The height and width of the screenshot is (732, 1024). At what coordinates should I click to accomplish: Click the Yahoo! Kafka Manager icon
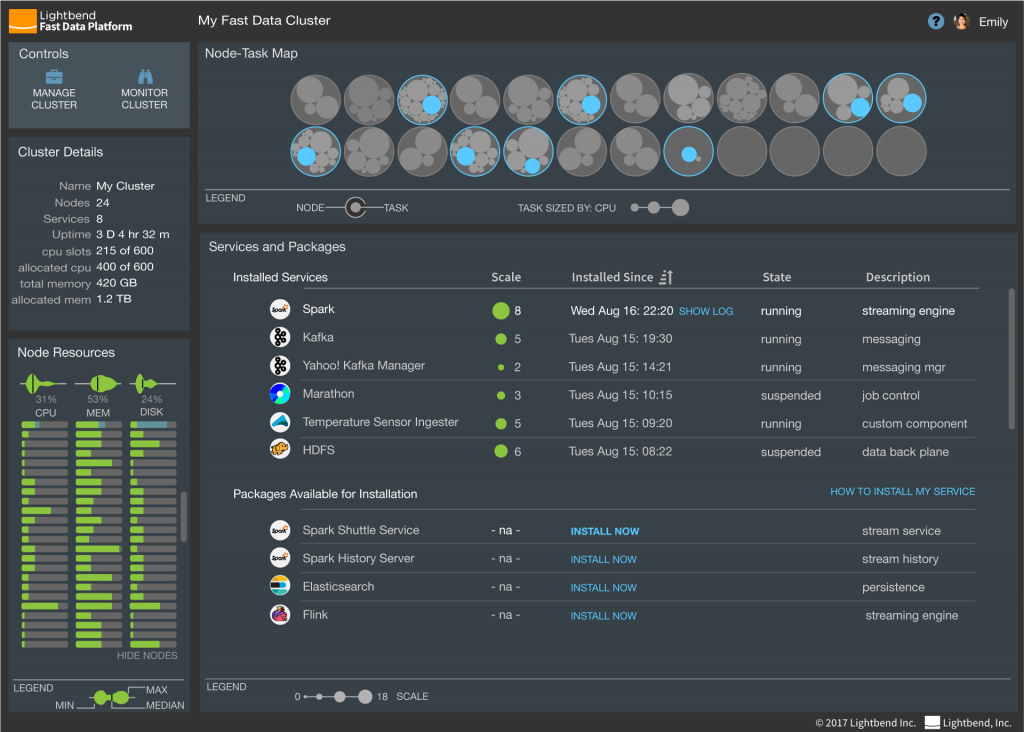[280, 366]
